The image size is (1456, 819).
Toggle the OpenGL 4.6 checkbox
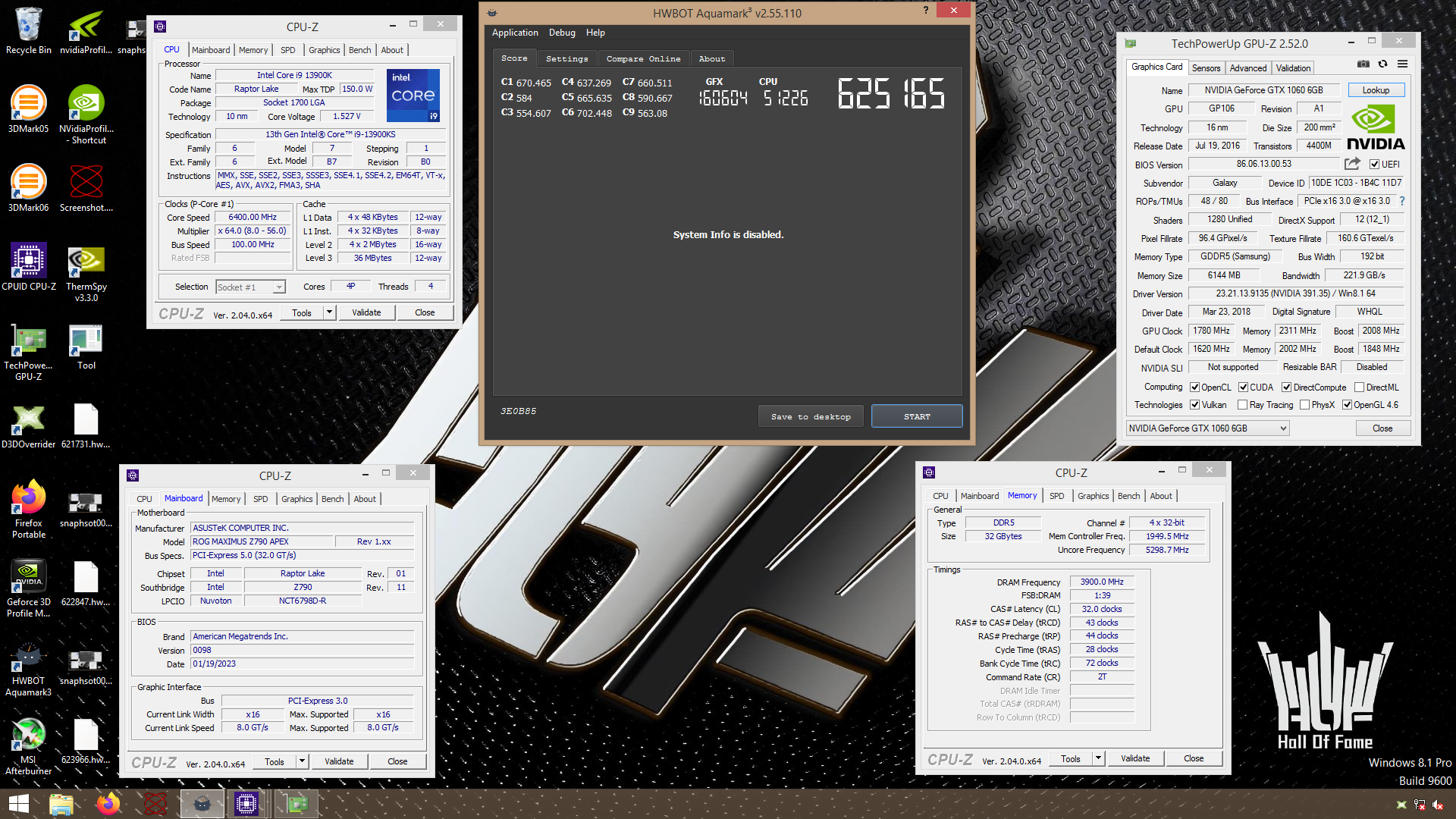pos(1348,405)
